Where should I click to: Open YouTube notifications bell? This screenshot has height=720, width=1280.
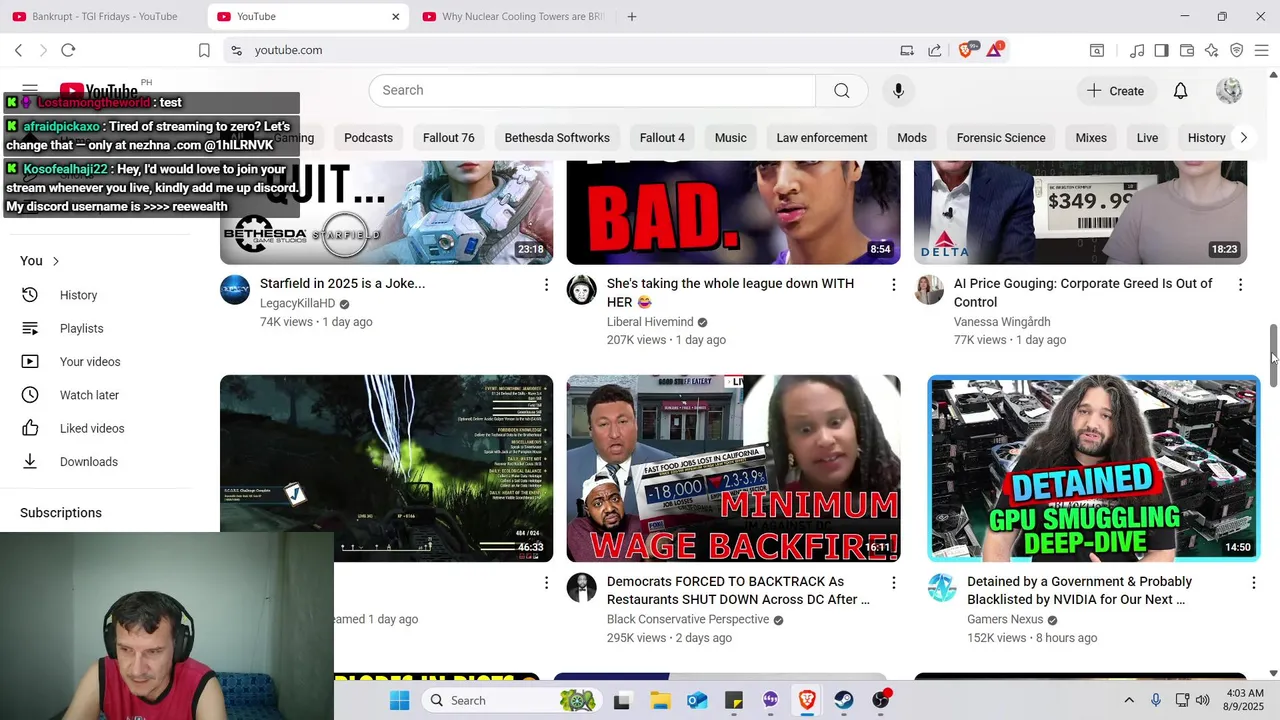pyautogui.click(x=1180, y=91)
